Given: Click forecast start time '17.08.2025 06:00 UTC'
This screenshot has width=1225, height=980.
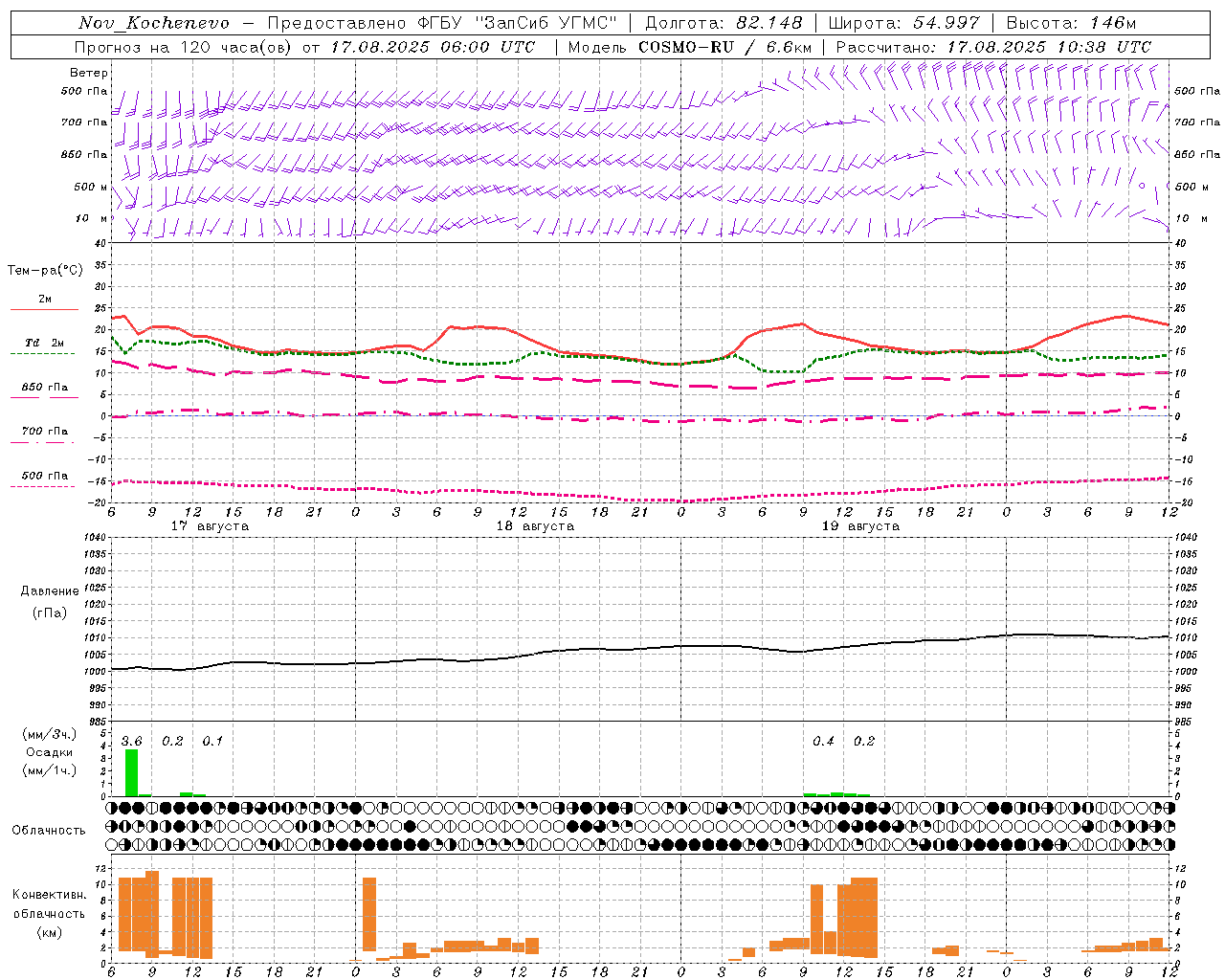Looking at the screenshot, I should (x=433, y=47).
